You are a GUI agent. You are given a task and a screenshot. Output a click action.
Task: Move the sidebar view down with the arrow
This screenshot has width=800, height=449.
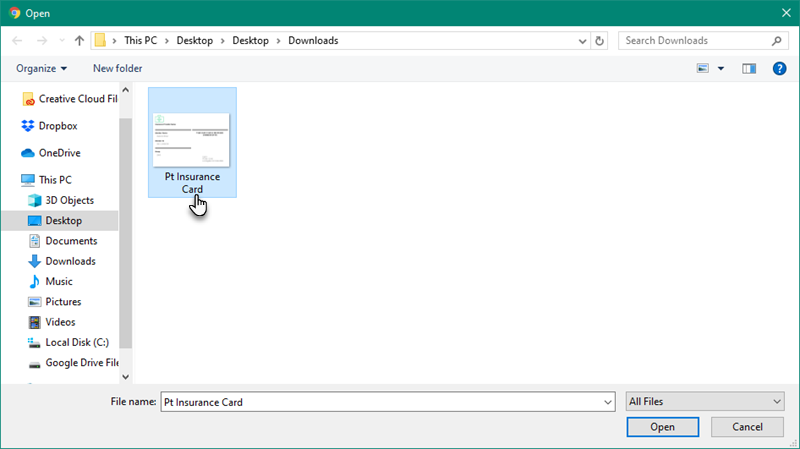[x=126, y=377]
